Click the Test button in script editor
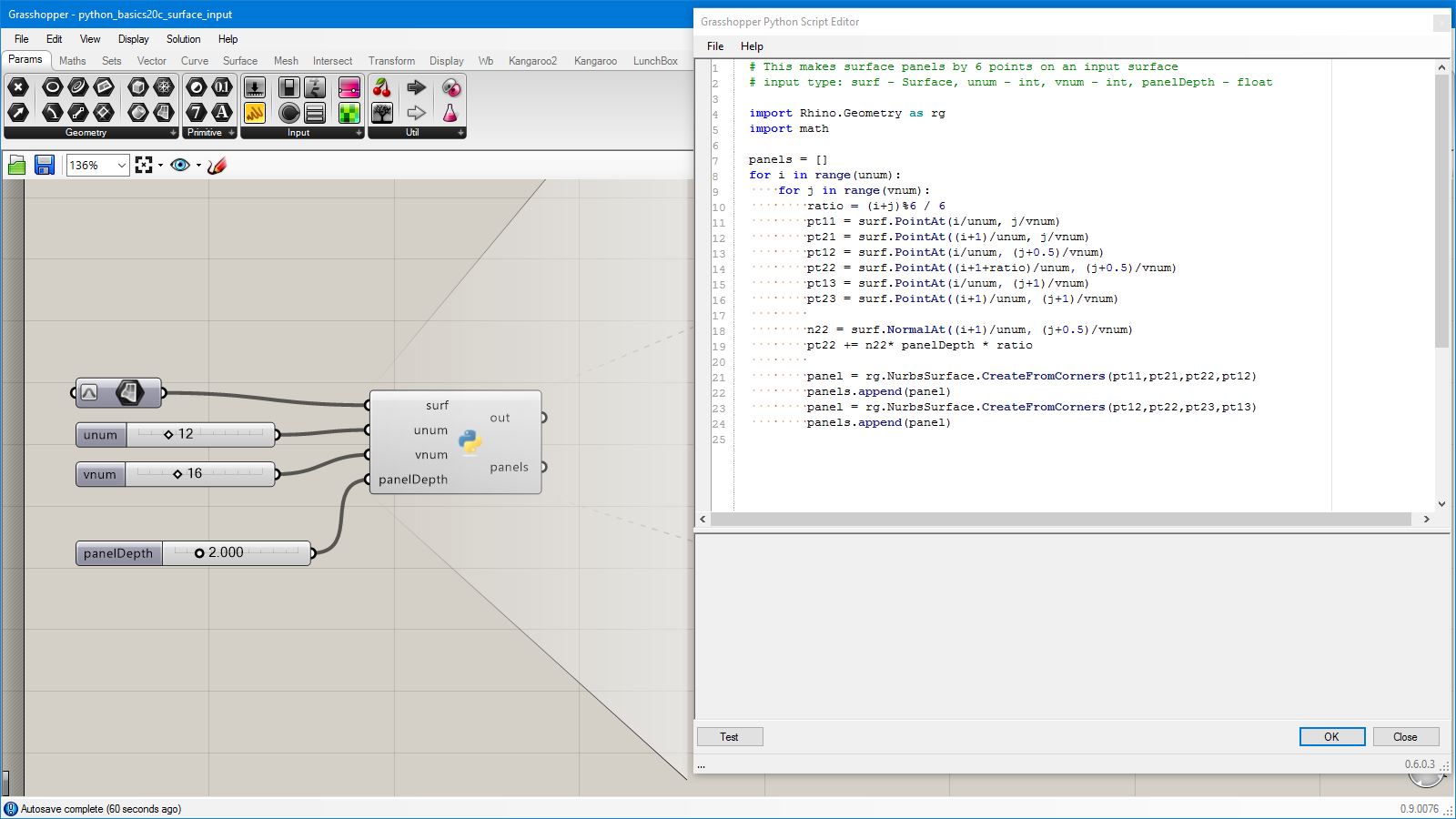The width and height of the screenshot is (1456, 819). (x=730, y=737)
